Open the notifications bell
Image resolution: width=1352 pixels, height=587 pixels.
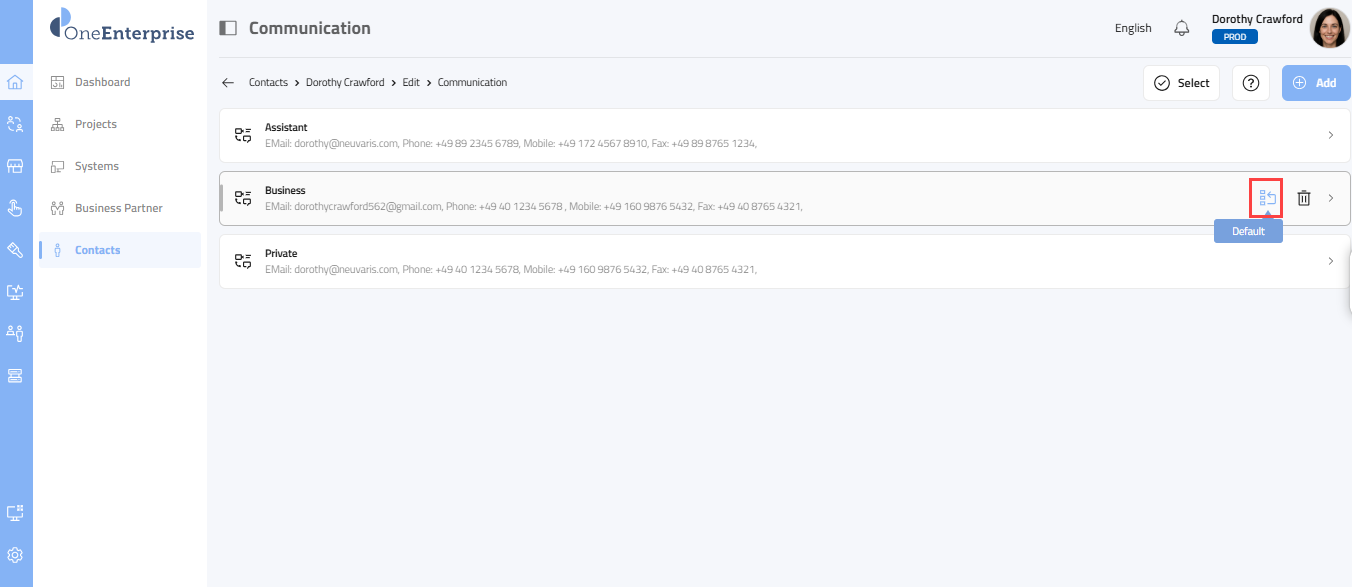(x=1181, y=28)
